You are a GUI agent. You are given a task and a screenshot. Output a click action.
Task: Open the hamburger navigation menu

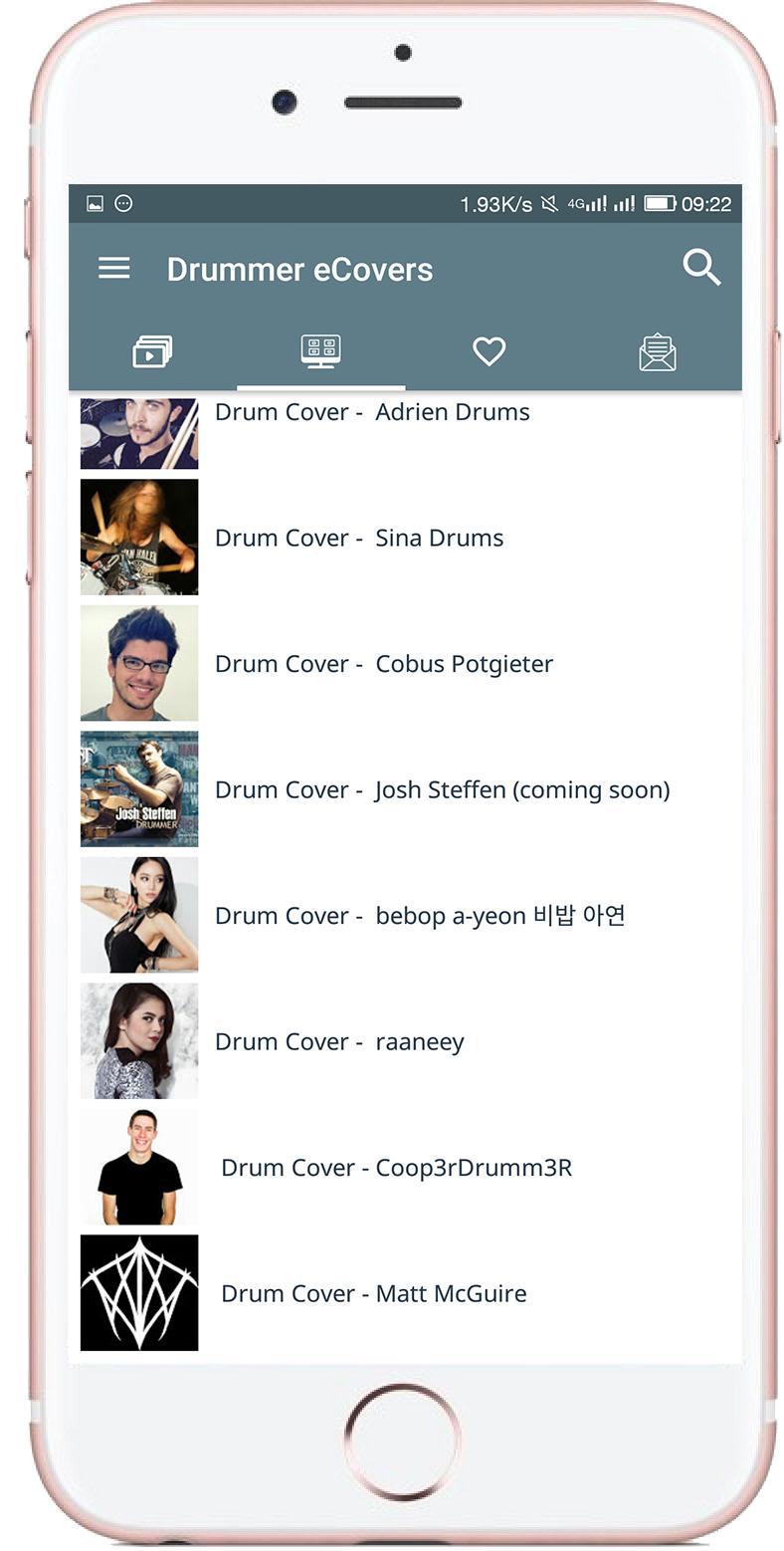[113, 268]
